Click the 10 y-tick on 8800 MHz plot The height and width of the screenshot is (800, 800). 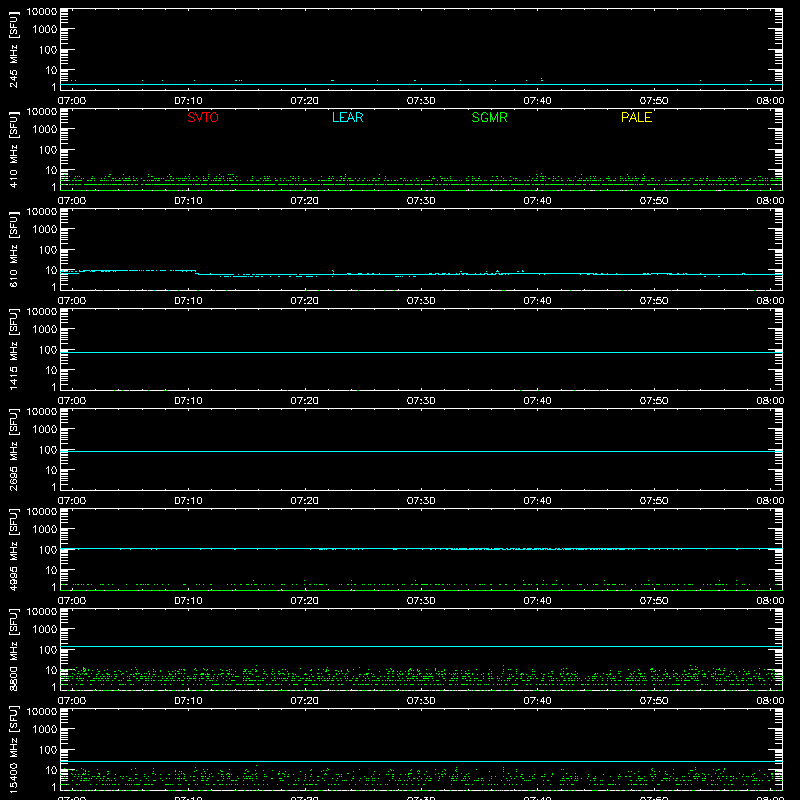click(52, 670)
